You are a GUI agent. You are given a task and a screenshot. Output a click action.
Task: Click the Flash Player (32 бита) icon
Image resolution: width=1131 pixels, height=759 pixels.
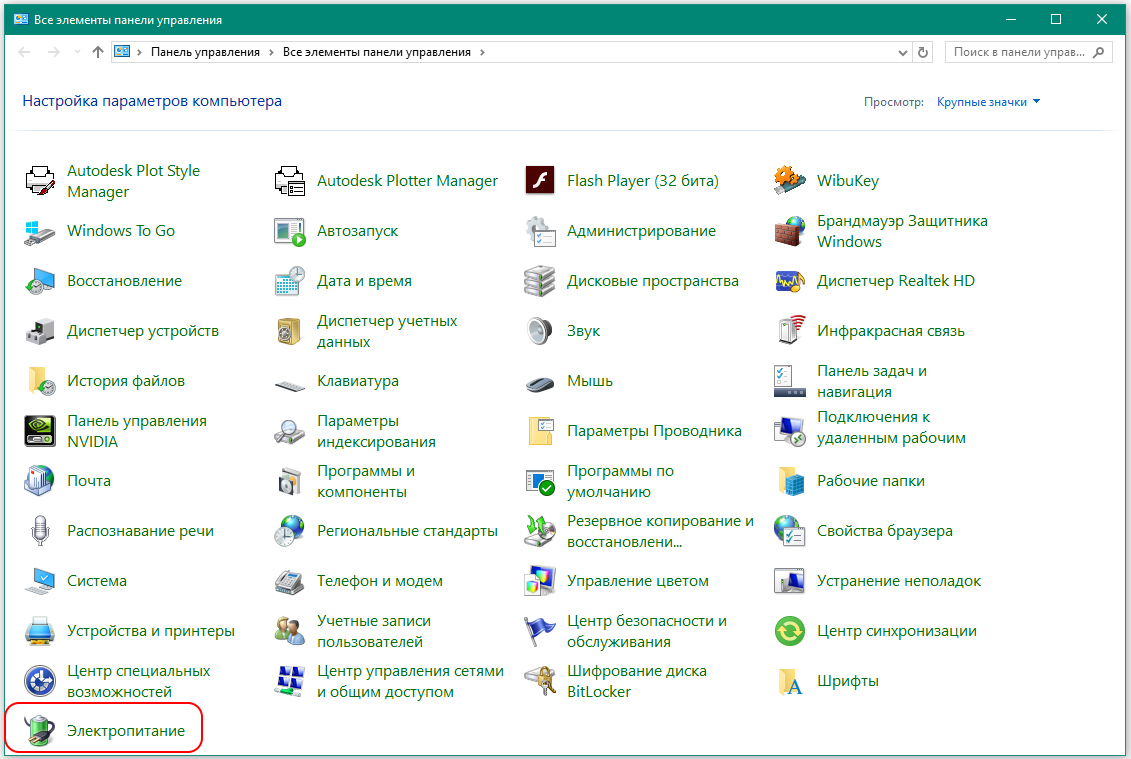pos(540,180)
